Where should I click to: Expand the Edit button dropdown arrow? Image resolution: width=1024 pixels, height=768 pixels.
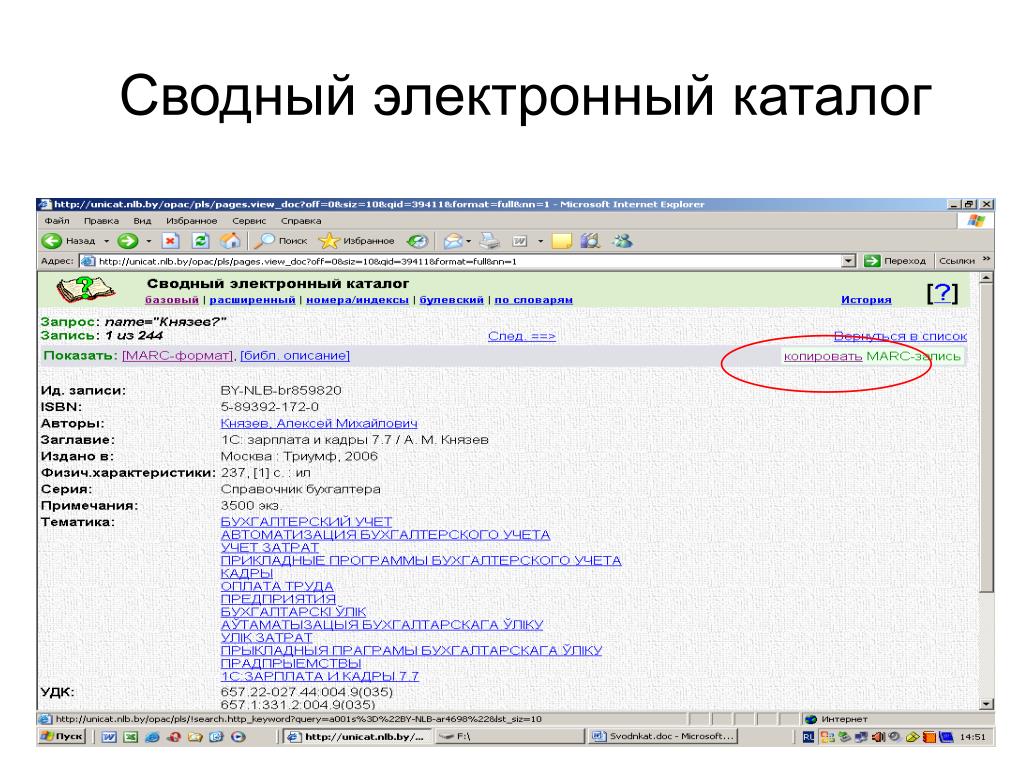coord(540,242)
